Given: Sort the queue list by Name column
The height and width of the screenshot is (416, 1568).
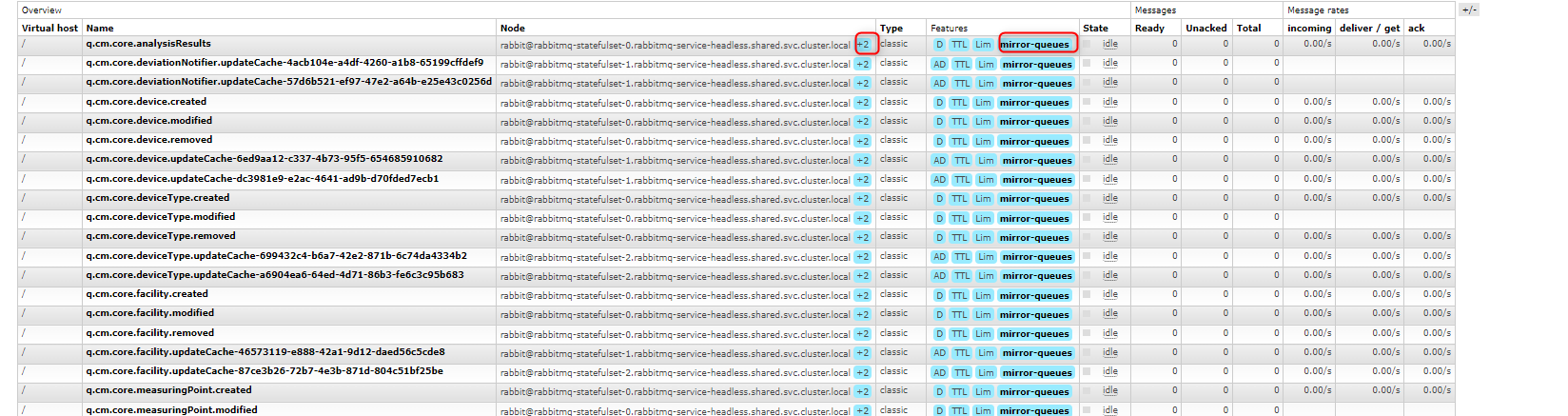Looking at the screenshot, I should point(100,29).
